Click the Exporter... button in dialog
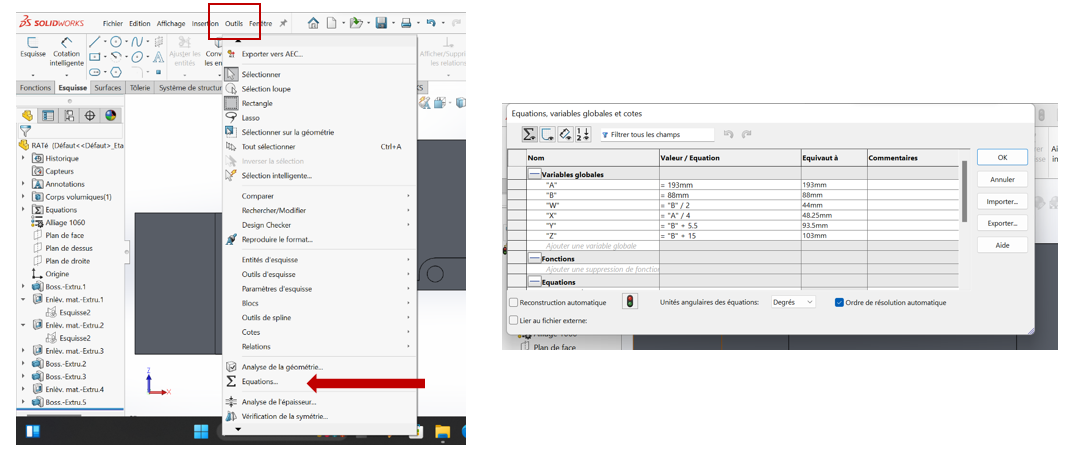This screenshot has width=1074, height=458. point(1001,223)
